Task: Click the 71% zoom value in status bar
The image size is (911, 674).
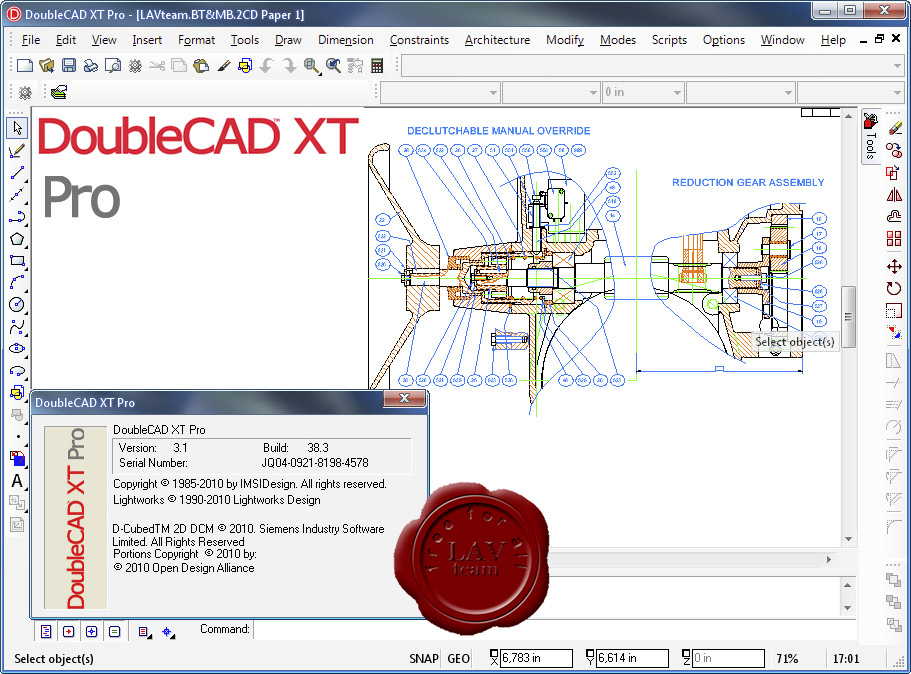Action: pos(787,658)
